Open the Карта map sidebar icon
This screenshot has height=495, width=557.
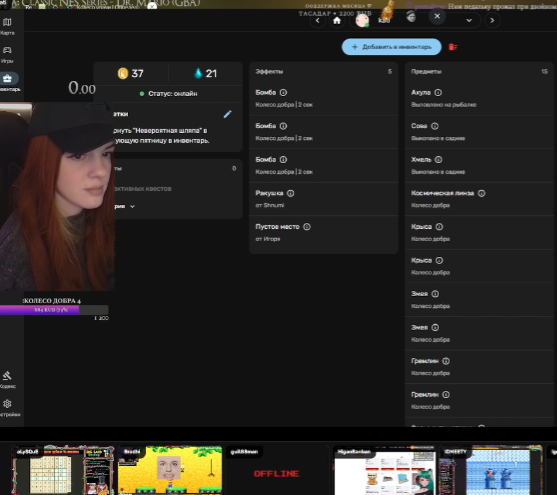click(x=7, y=23)
